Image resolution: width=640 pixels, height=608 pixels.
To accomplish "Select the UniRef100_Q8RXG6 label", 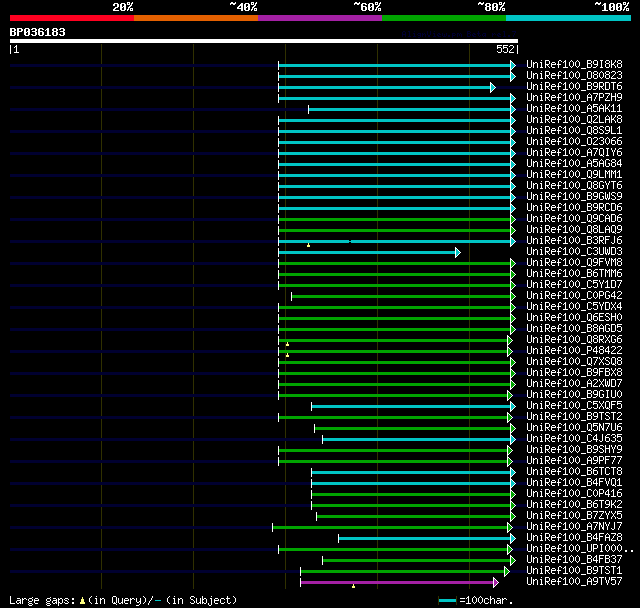I will pyautogui.click(x=574, y=340).
